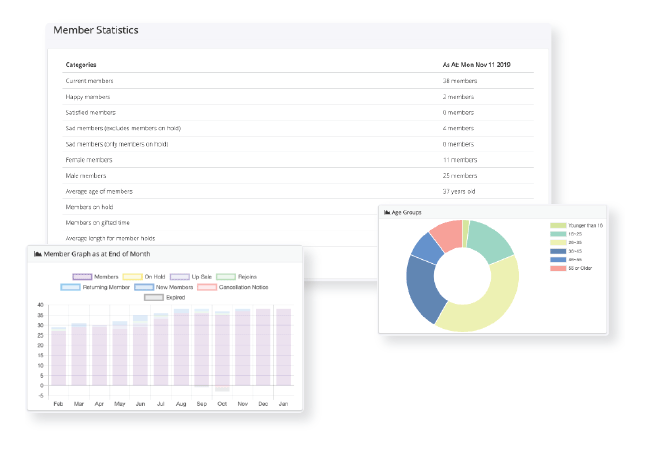Click the pale yellow legend swatch in Age Groups

558,242
